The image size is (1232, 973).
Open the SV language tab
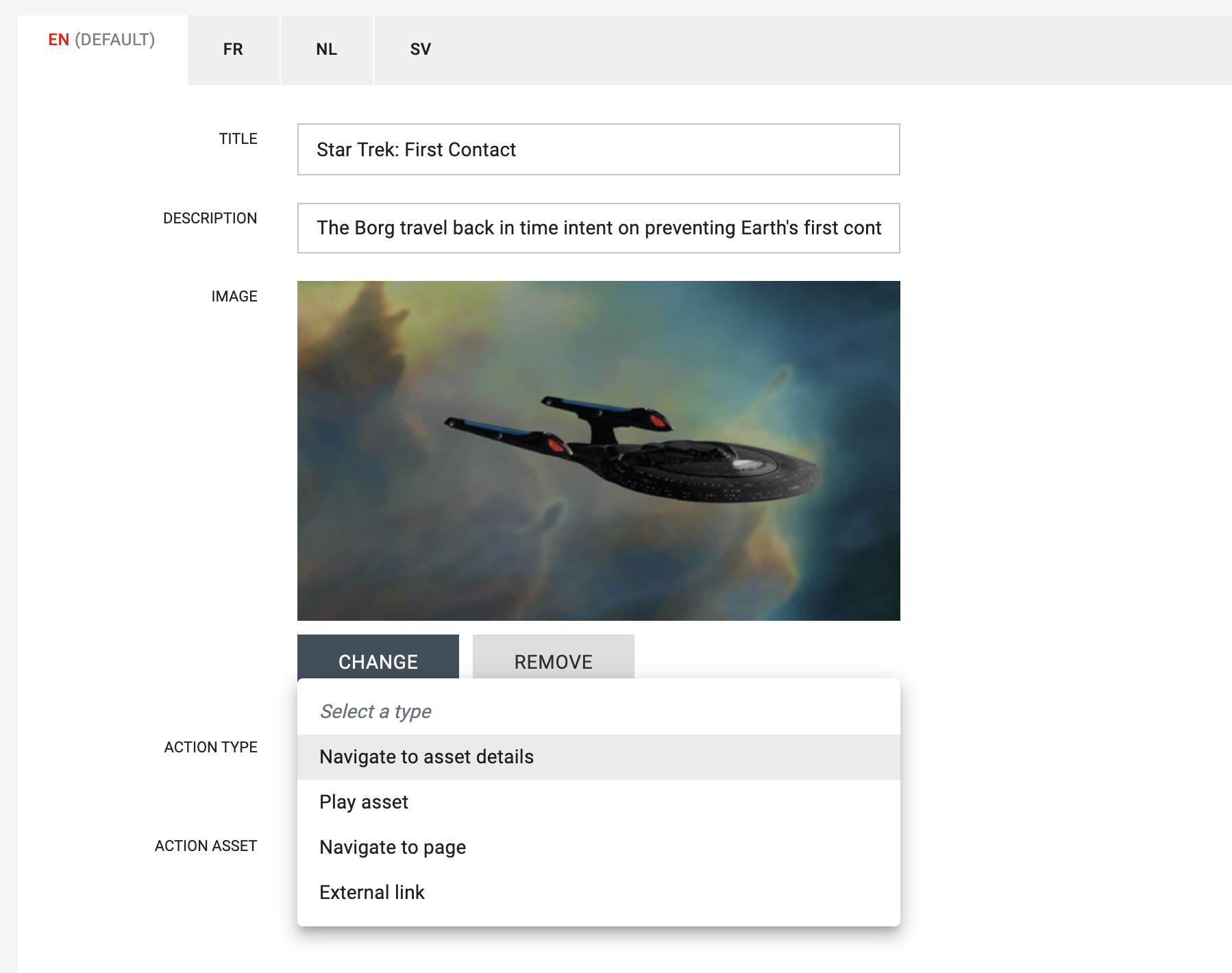pos(421,49)
